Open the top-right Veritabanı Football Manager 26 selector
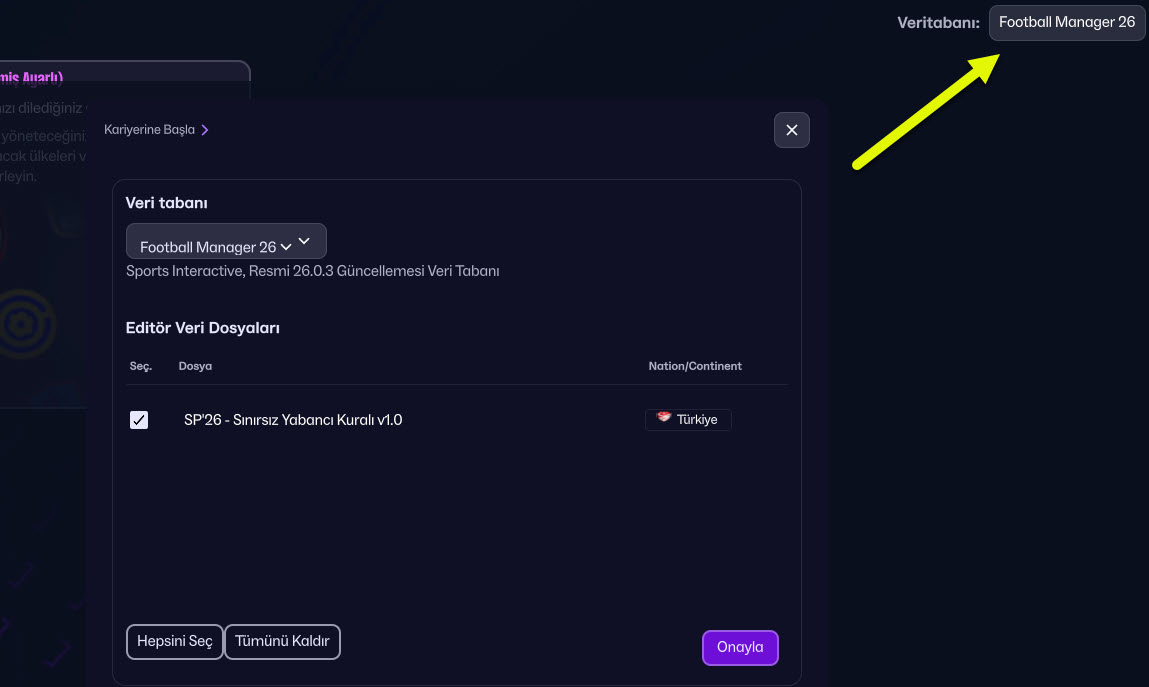The height and width of the screenshot is (687, 1149). pos(1067,22)
